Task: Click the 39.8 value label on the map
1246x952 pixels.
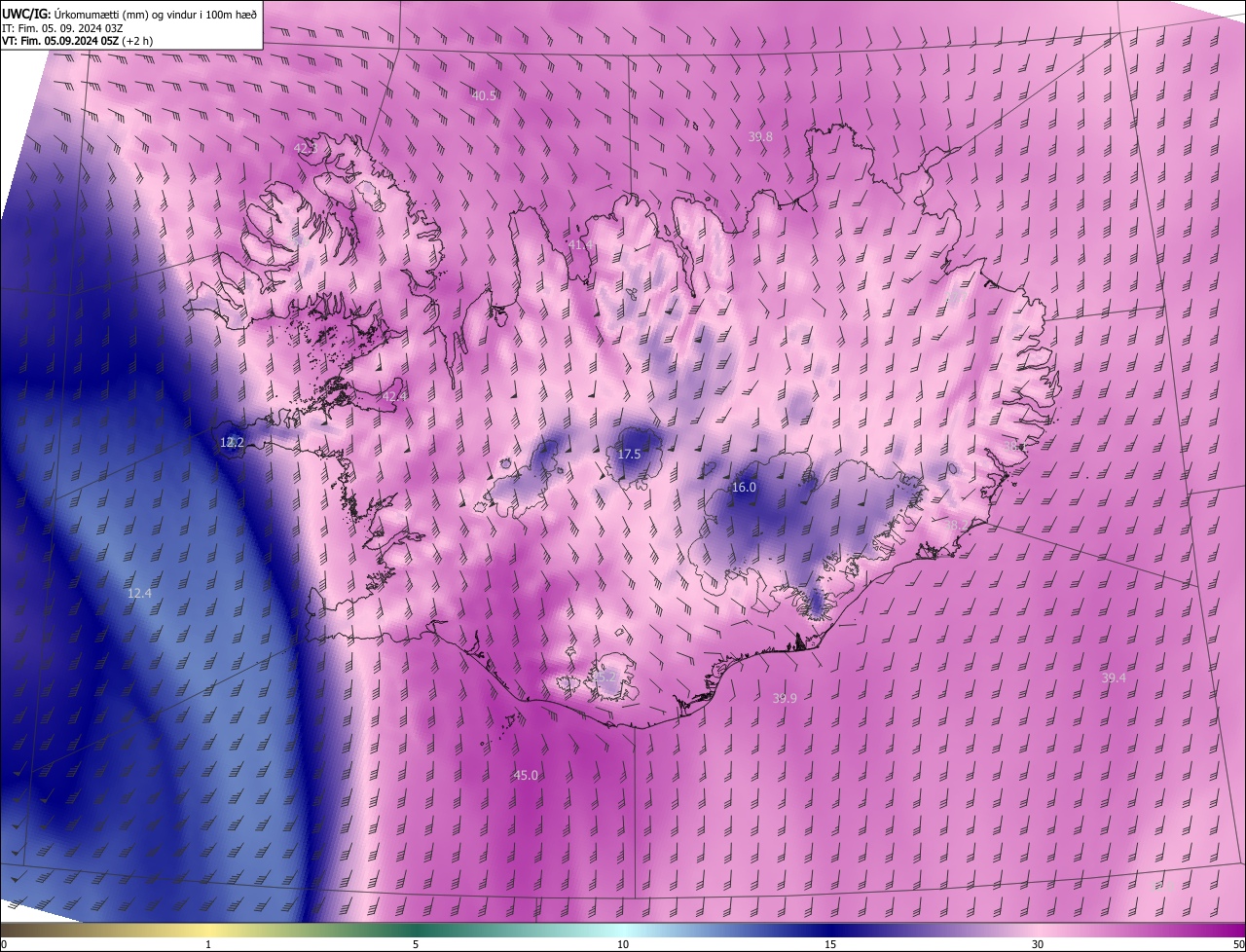Action: tap(760, 137)
